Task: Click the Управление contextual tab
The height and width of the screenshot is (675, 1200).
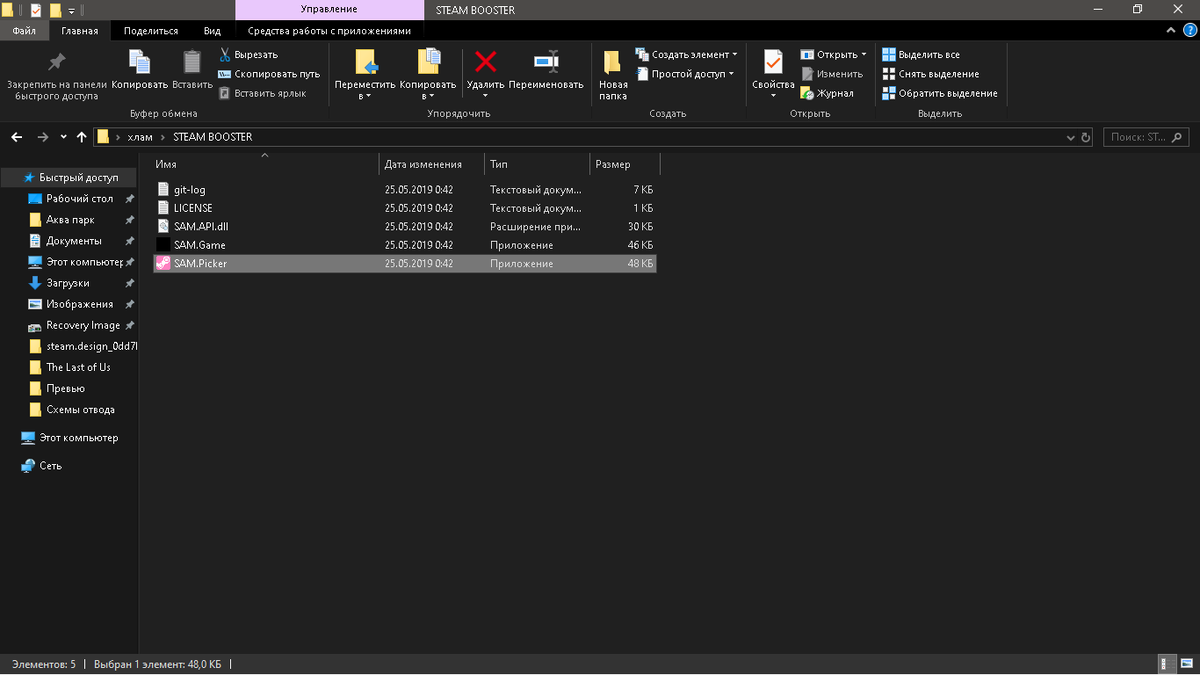Action: click(x=329, y=9)
